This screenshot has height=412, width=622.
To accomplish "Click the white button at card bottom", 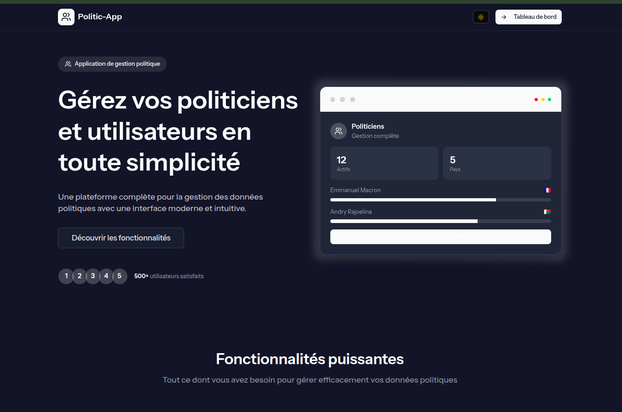I will 440,237.
